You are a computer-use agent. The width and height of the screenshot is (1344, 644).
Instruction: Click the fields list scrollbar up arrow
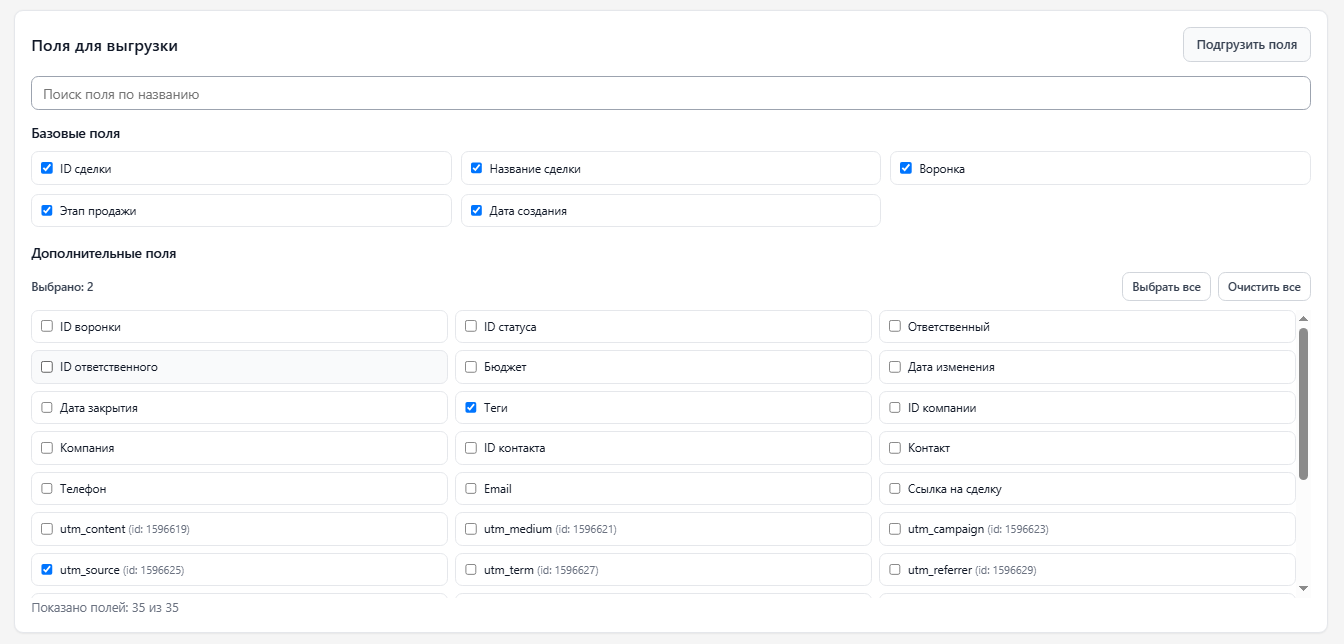pyautogui.click(x=1303, y=319)
